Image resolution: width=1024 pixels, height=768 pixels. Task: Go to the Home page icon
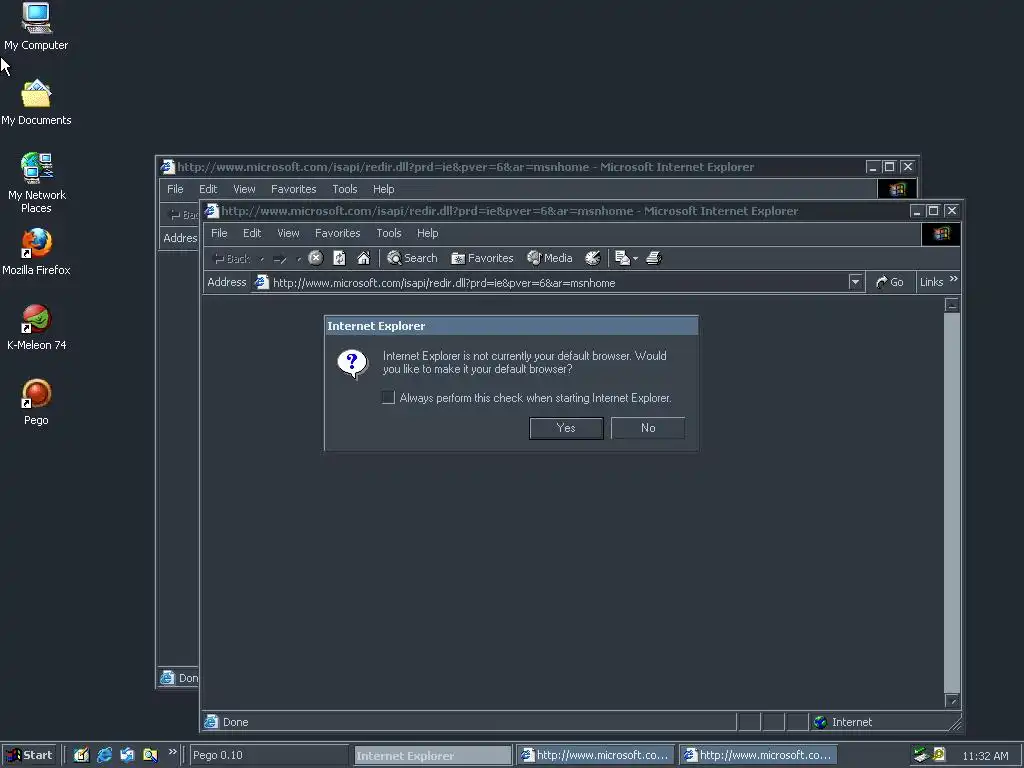tap(364, 258)
